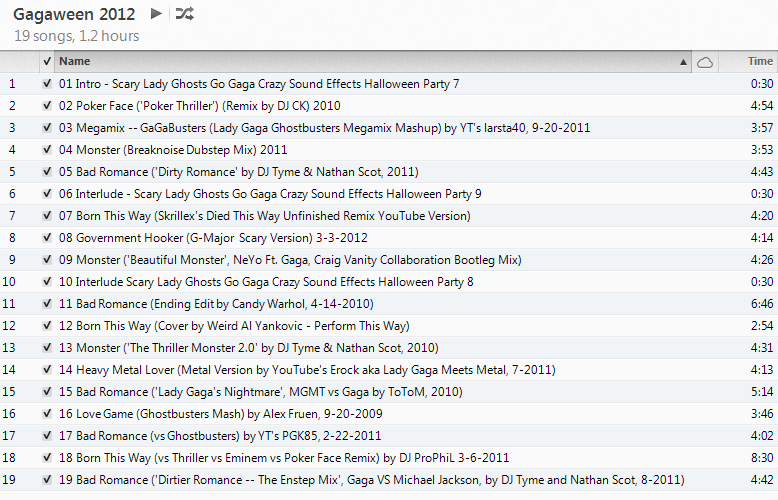Click the 8:30 time of track 18
This screenshot has width=778, height=500.
pyautogui.click(x=762, y=458)
